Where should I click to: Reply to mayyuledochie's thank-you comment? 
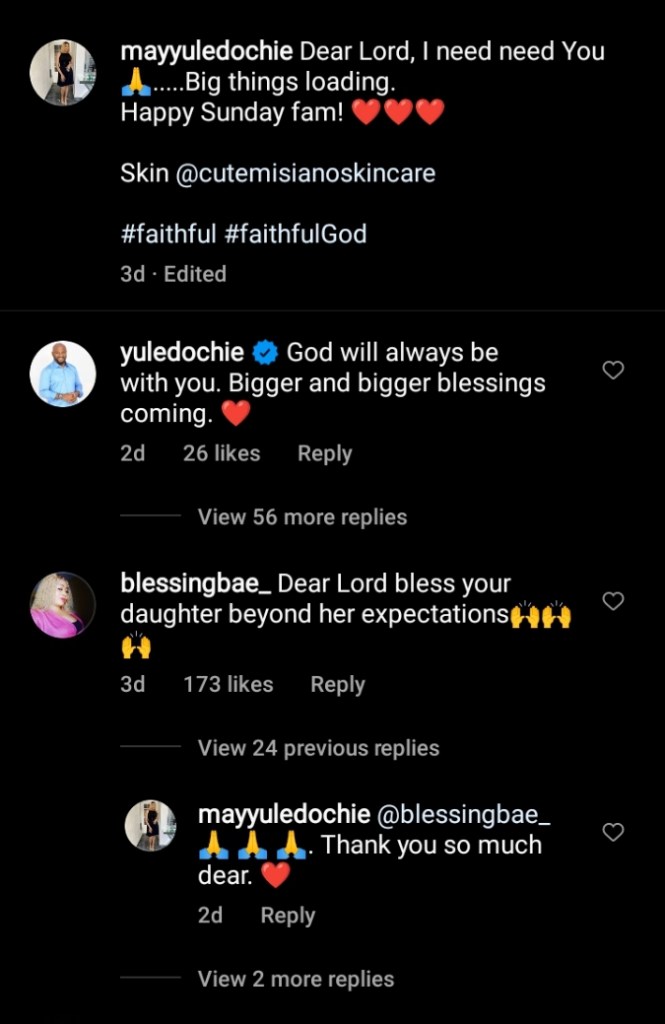pyautogui.click(x=287, y=915)
